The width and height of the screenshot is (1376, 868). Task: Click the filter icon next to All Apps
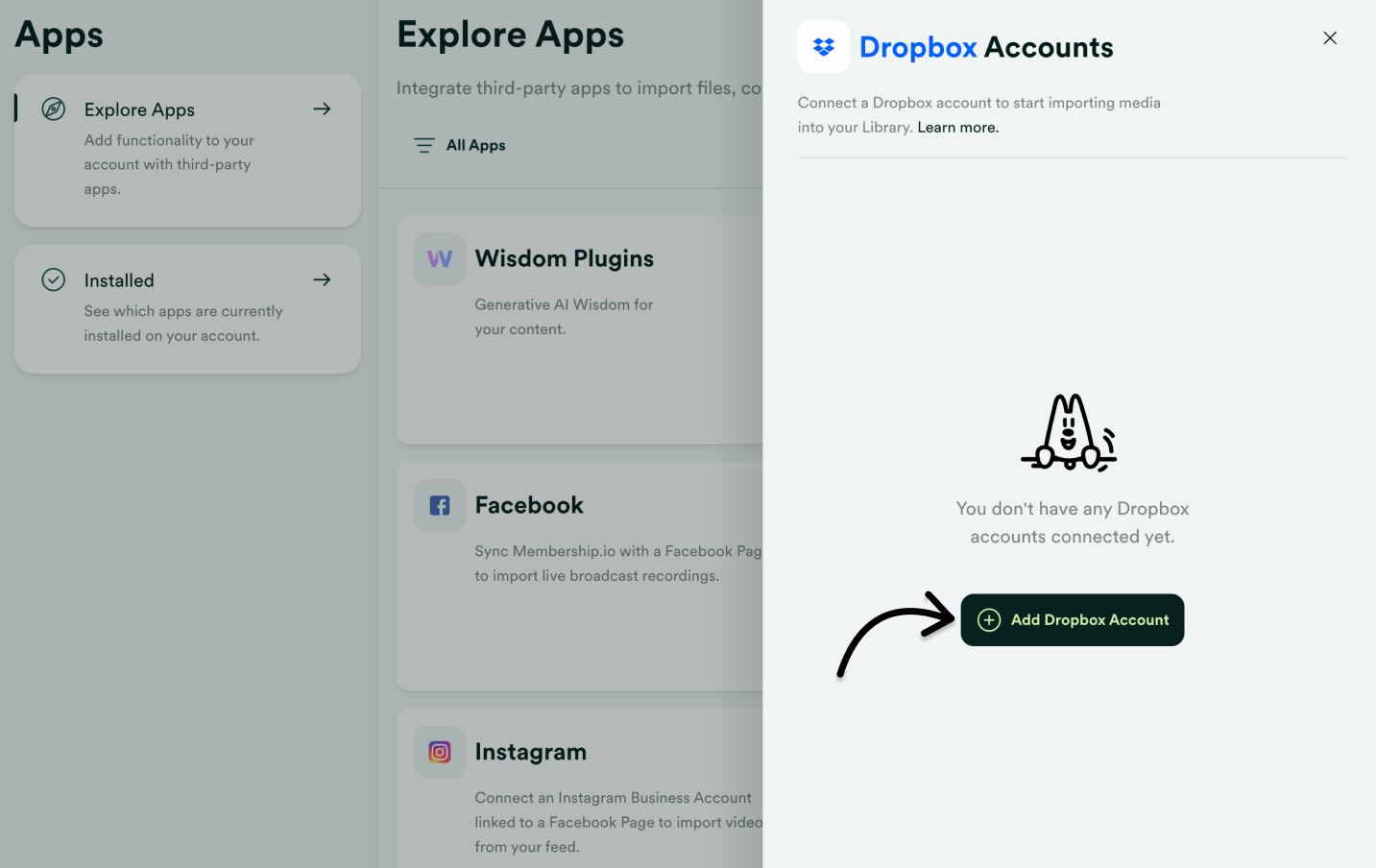423,145
